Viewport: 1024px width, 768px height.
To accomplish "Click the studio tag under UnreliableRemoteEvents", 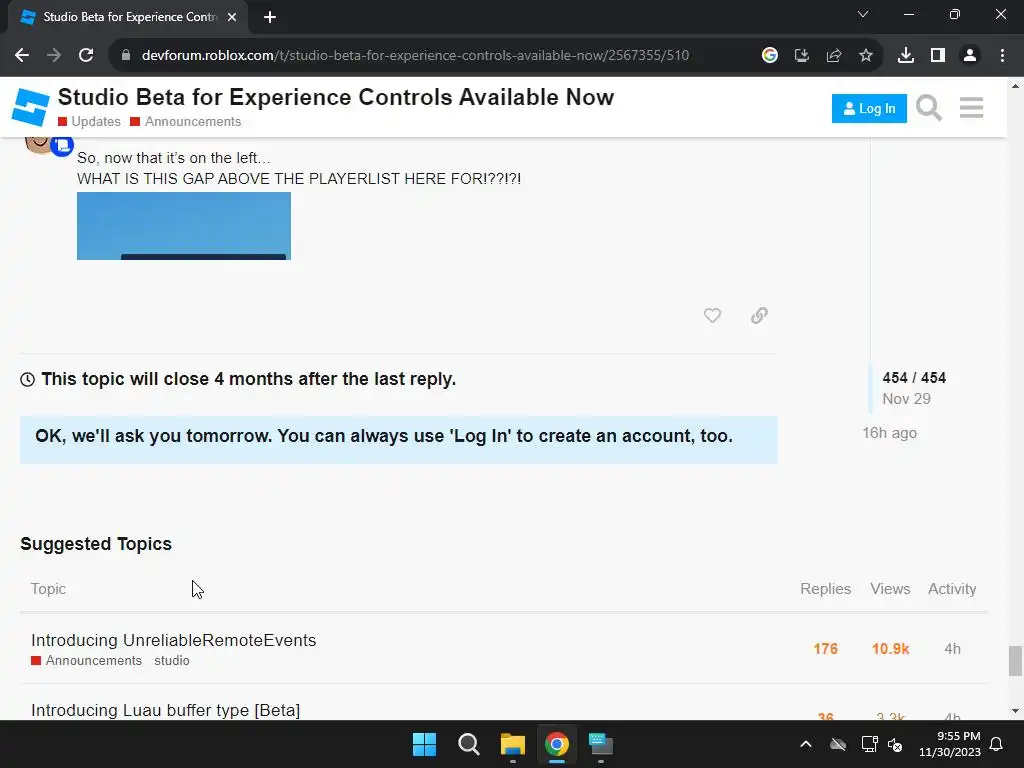I will coord(172,660).
